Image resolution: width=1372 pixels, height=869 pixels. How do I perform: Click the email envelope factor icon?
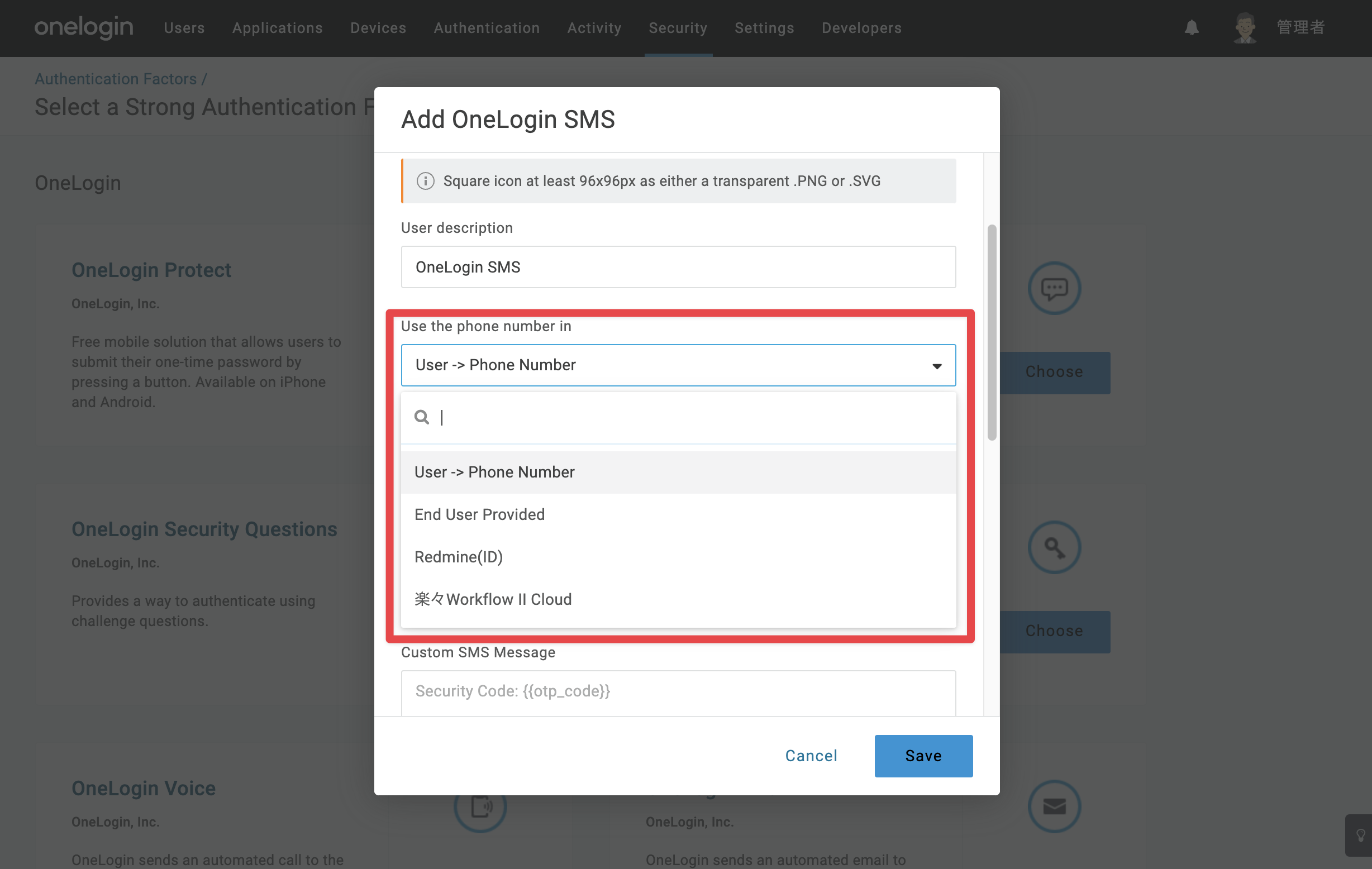pos(1054,806)
